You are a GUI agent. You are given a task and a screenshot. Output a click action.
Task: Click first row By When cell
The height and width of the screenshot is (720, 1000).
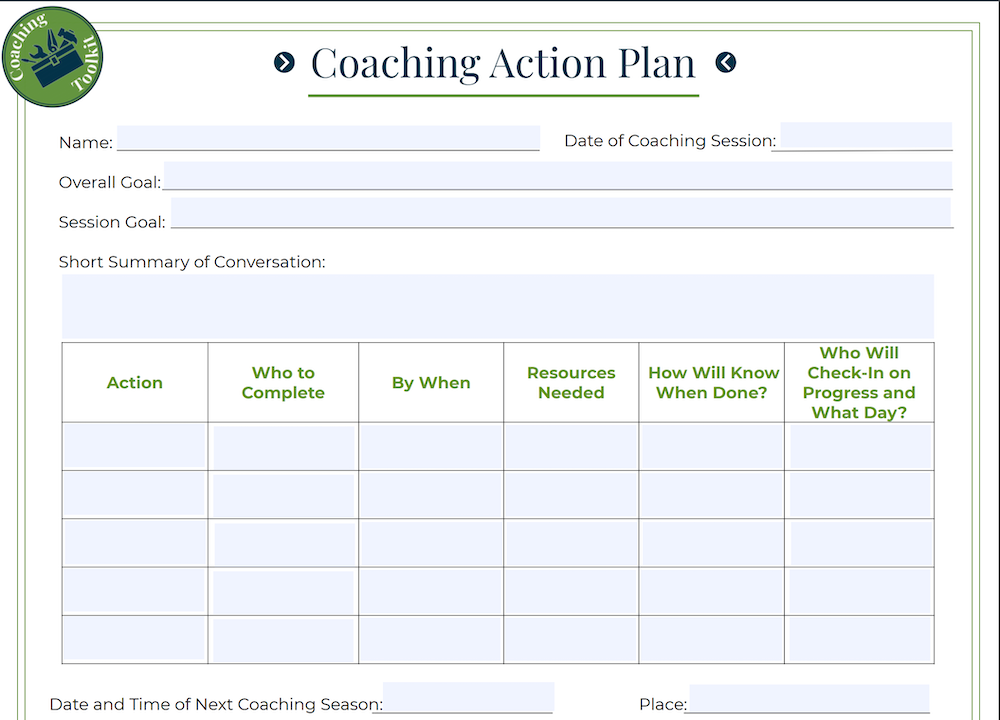pos(431,447)
